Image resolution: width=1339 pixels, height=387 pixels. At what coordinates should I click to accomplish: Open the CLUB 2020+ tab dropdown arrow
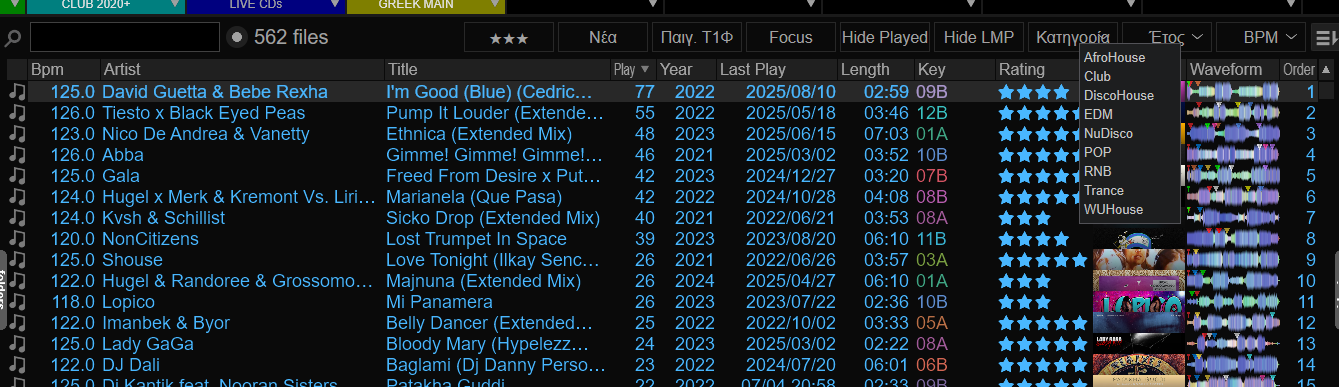(x=176, y=6)
